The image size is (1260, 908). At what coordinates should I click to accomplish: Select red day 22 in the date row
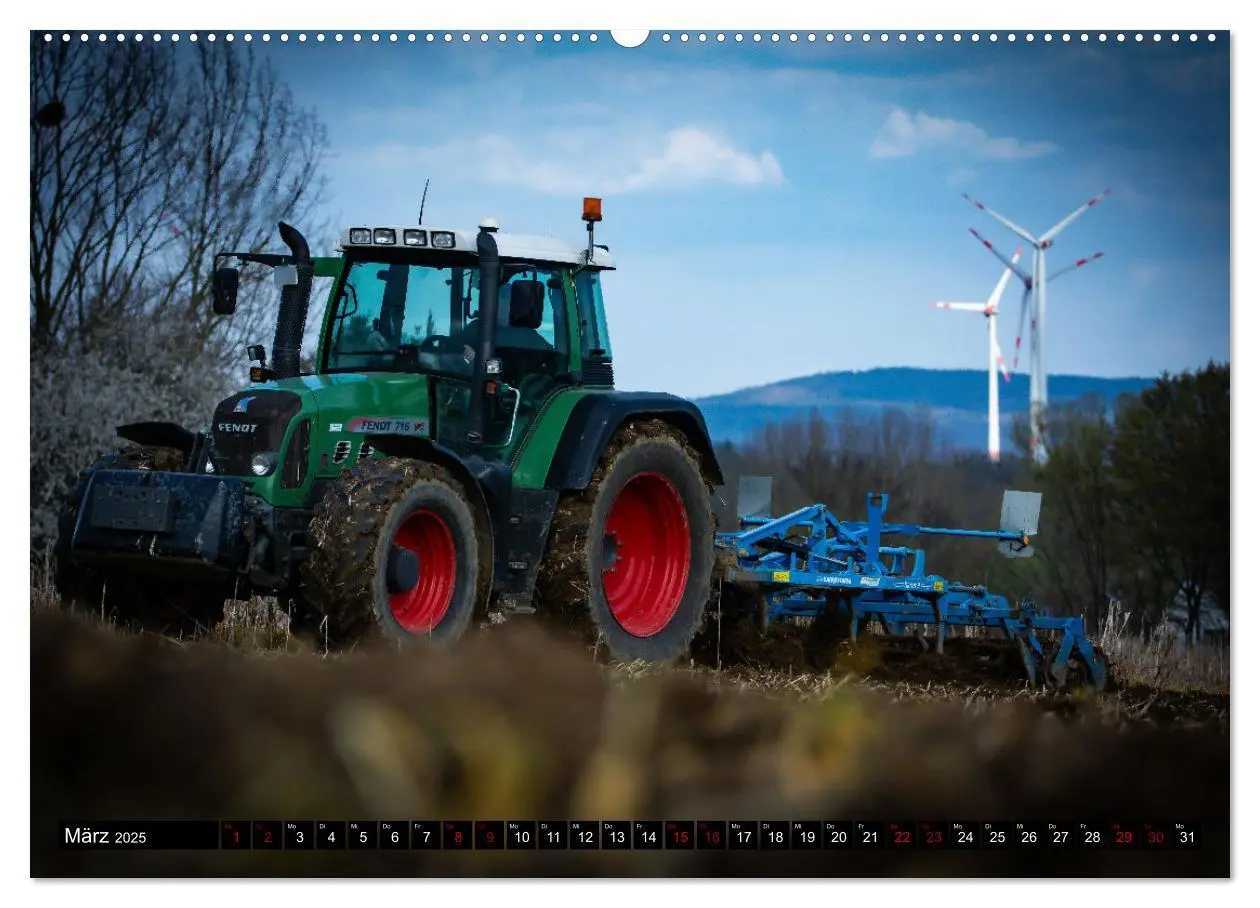point(900,836)
